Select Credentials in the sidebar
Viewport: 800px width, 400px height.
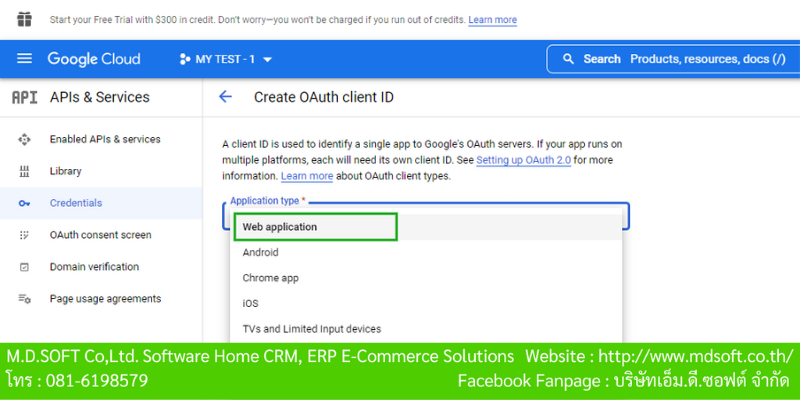tap(101, 203)
